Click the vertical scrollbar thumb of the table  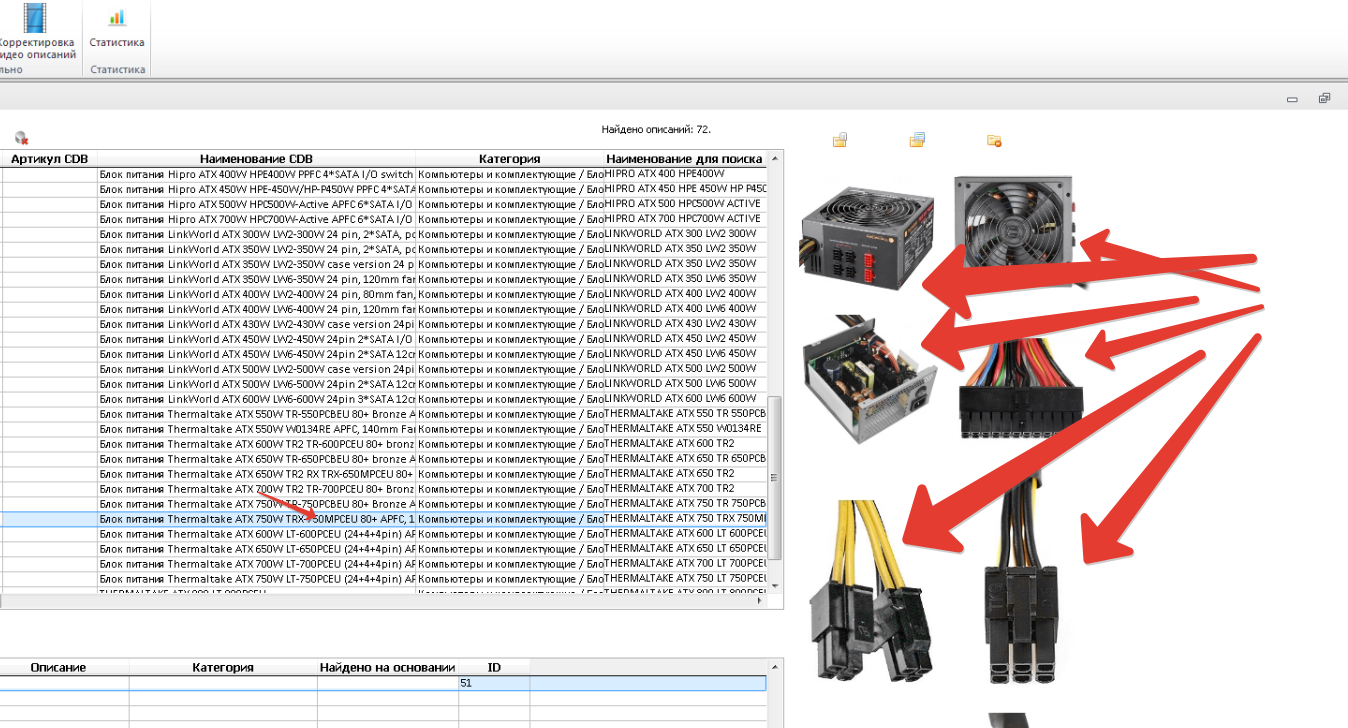click(775, 478)
